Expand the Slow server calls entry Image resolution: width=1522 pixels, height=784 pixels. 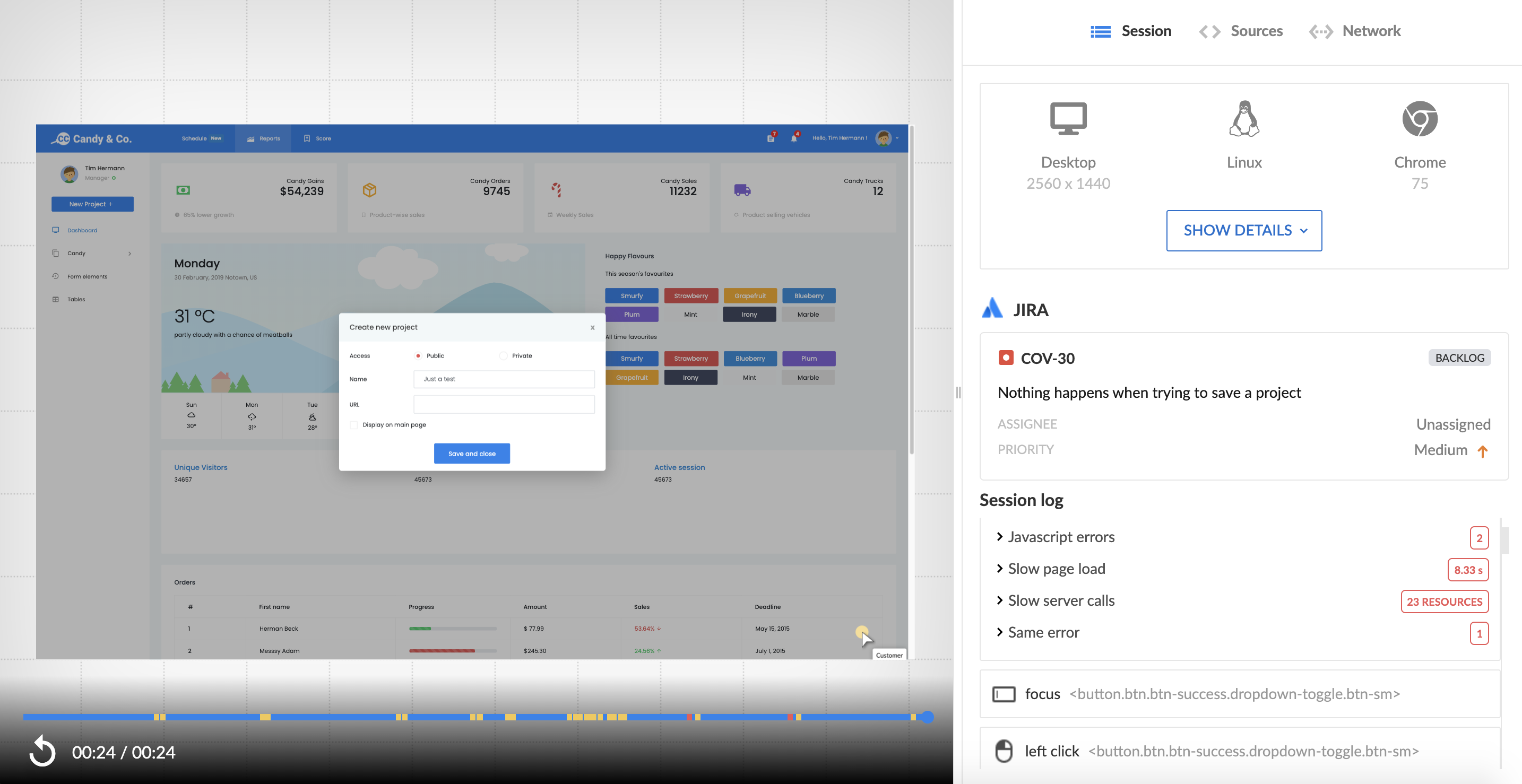click(x=1061, y=600)
